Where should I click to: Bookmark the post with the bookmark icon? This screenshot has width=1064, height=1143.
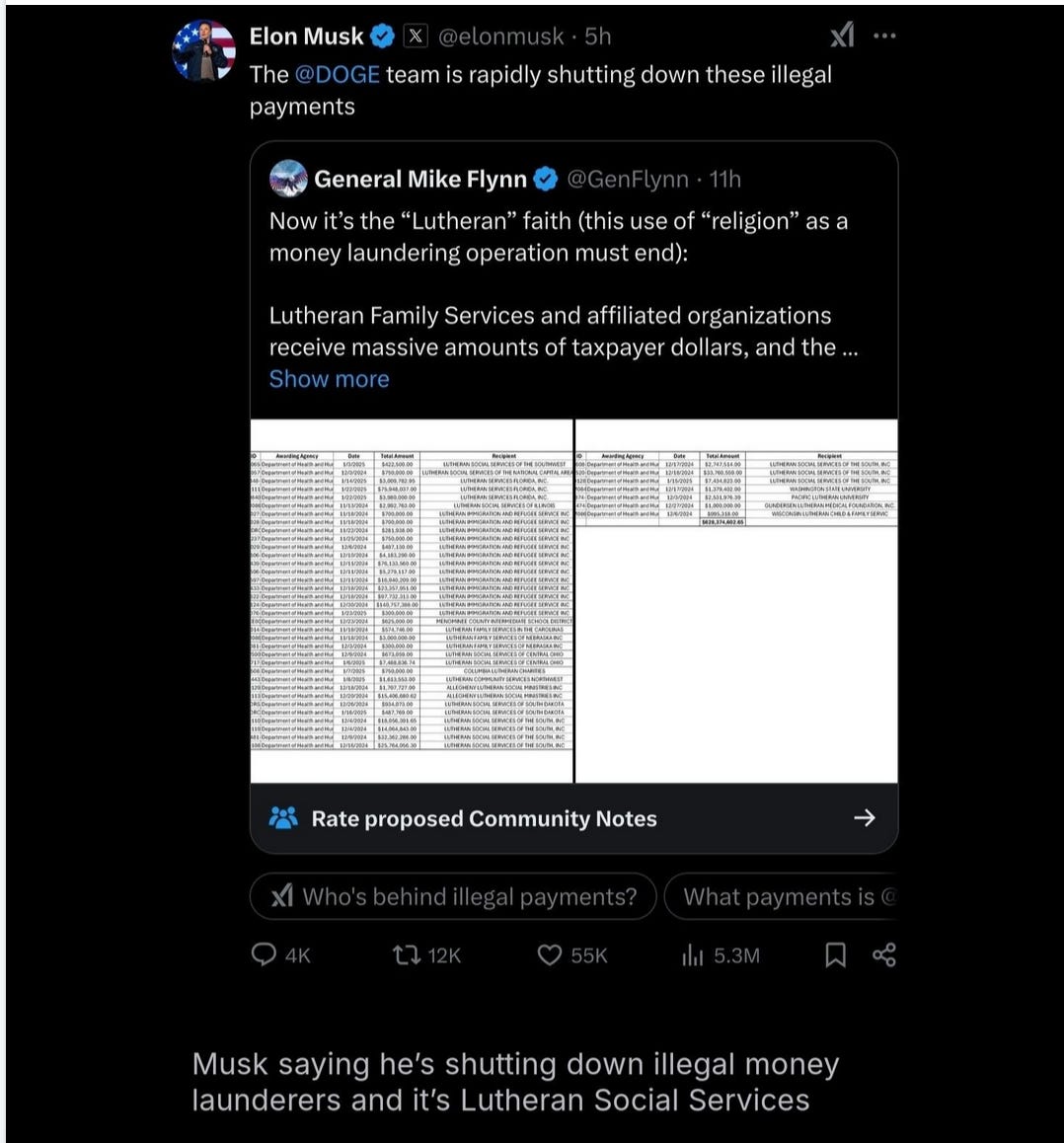pos(834,955)
